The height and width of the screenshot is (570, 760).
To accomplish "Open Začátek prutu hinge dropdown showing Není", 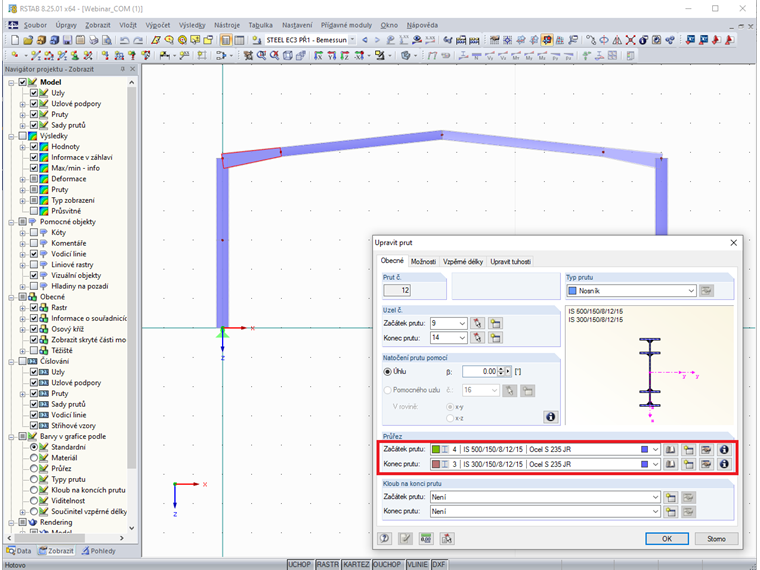I will [x=654, y=497].
